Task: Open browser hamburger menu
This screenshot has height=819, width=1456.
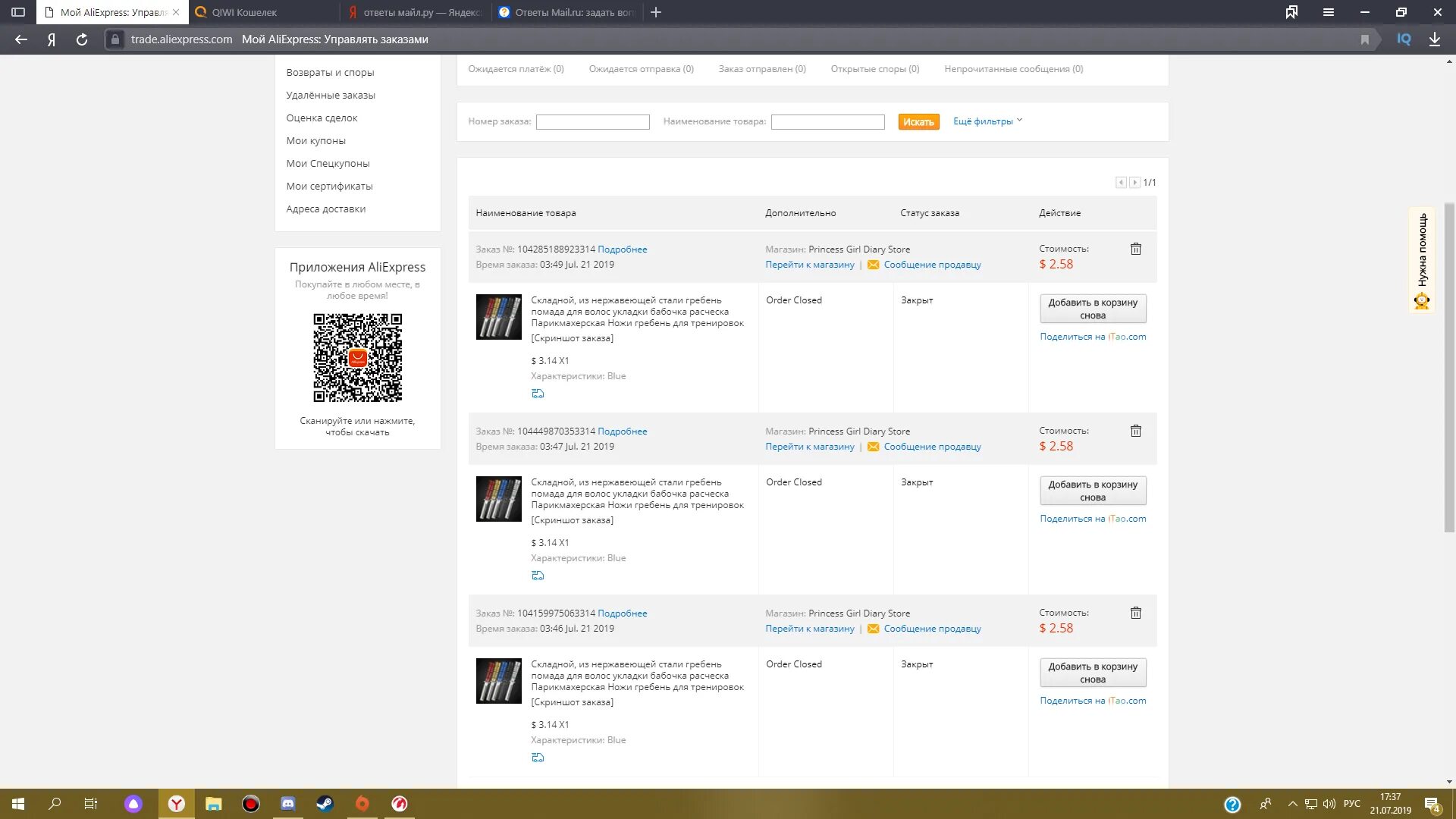Action: (x=1328, y=12)
